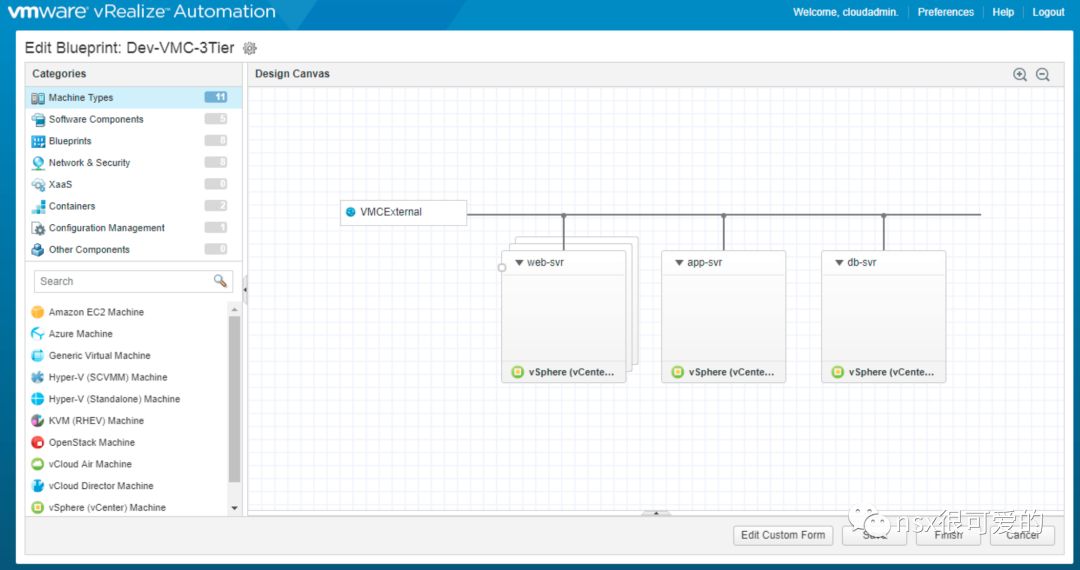Screen dimensions: 1080x570
Task: Click the KVM (RHEV) Machine label
Action: [96, 421]
